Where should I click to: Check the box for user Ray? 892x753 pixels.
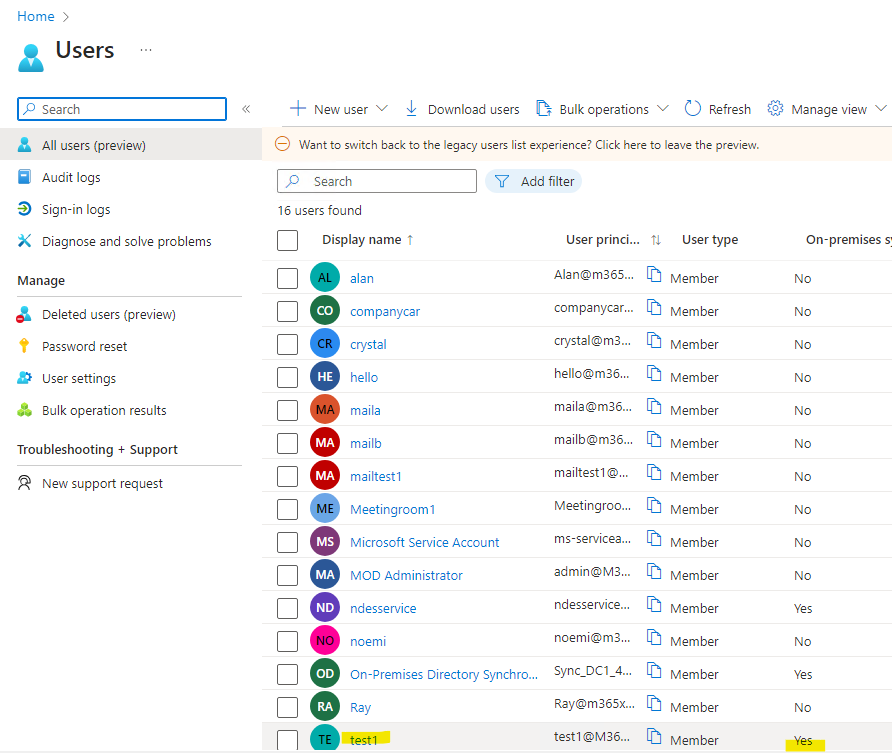[287, 708]
